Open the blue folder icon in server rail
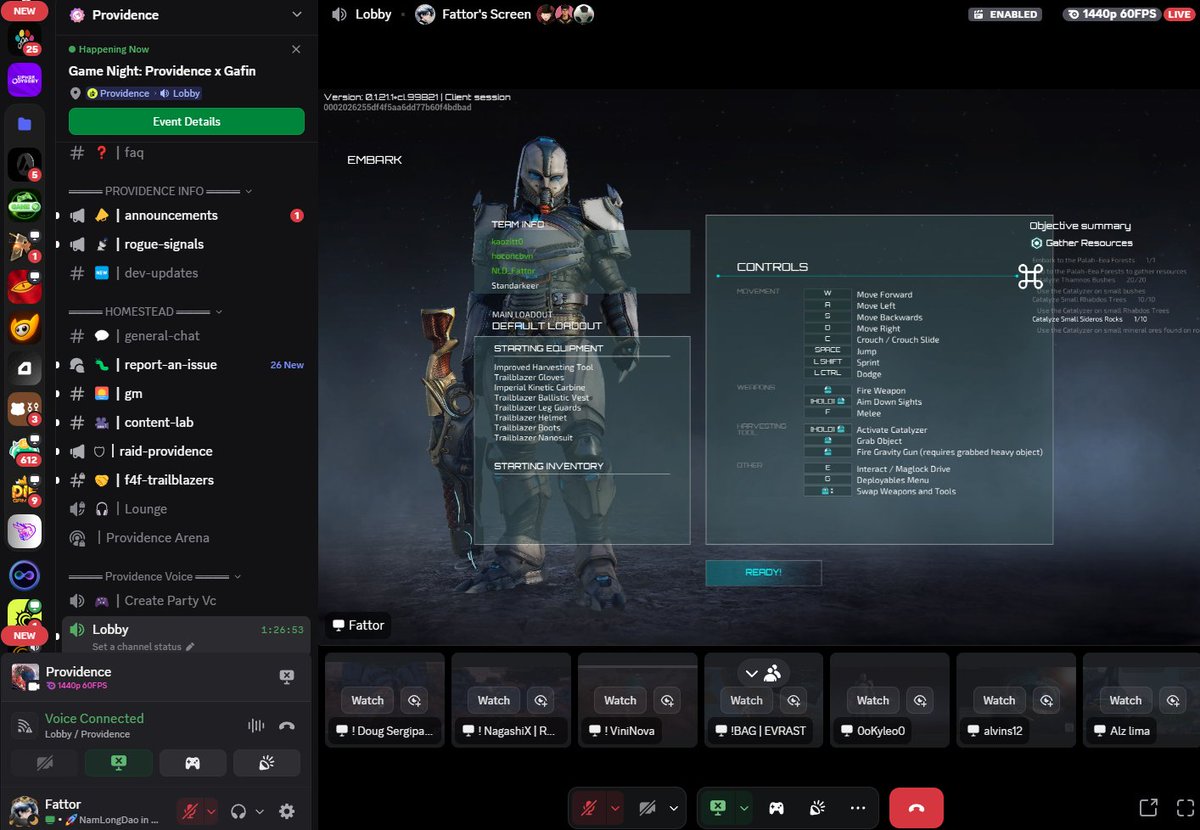Viewport: 1200px width, 830px height. (x=25, y=124)
